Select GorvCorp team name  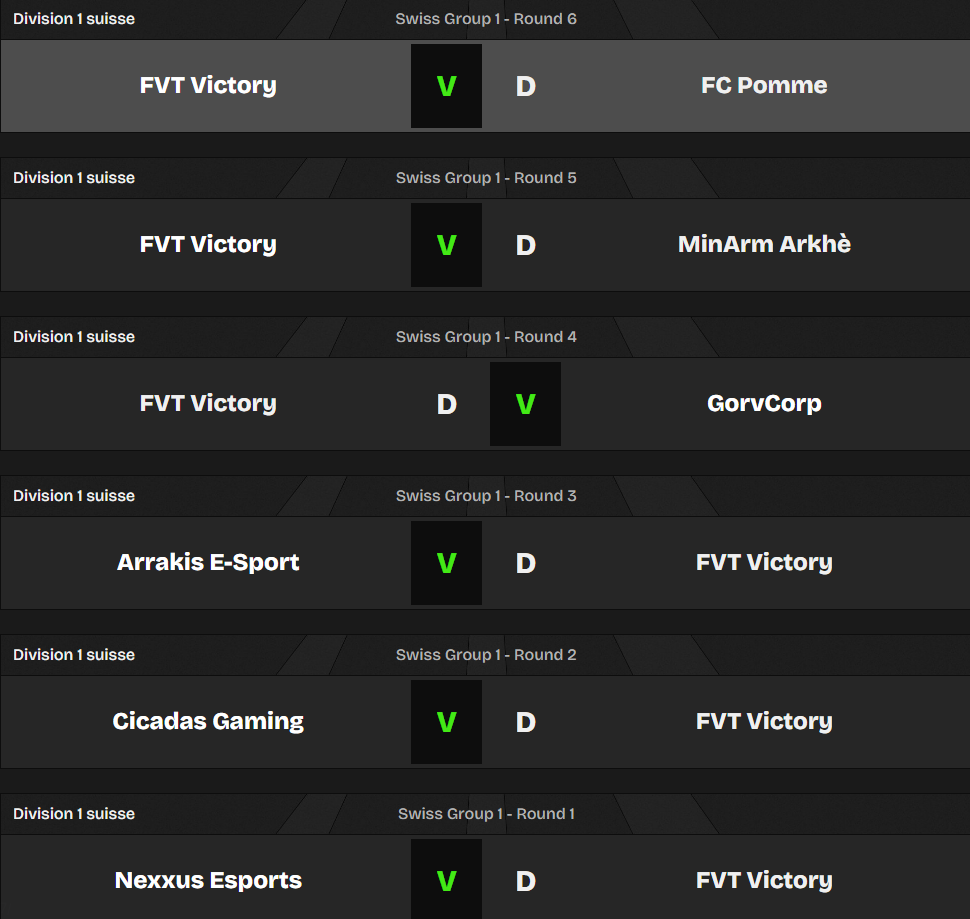[x=764, y=403]
